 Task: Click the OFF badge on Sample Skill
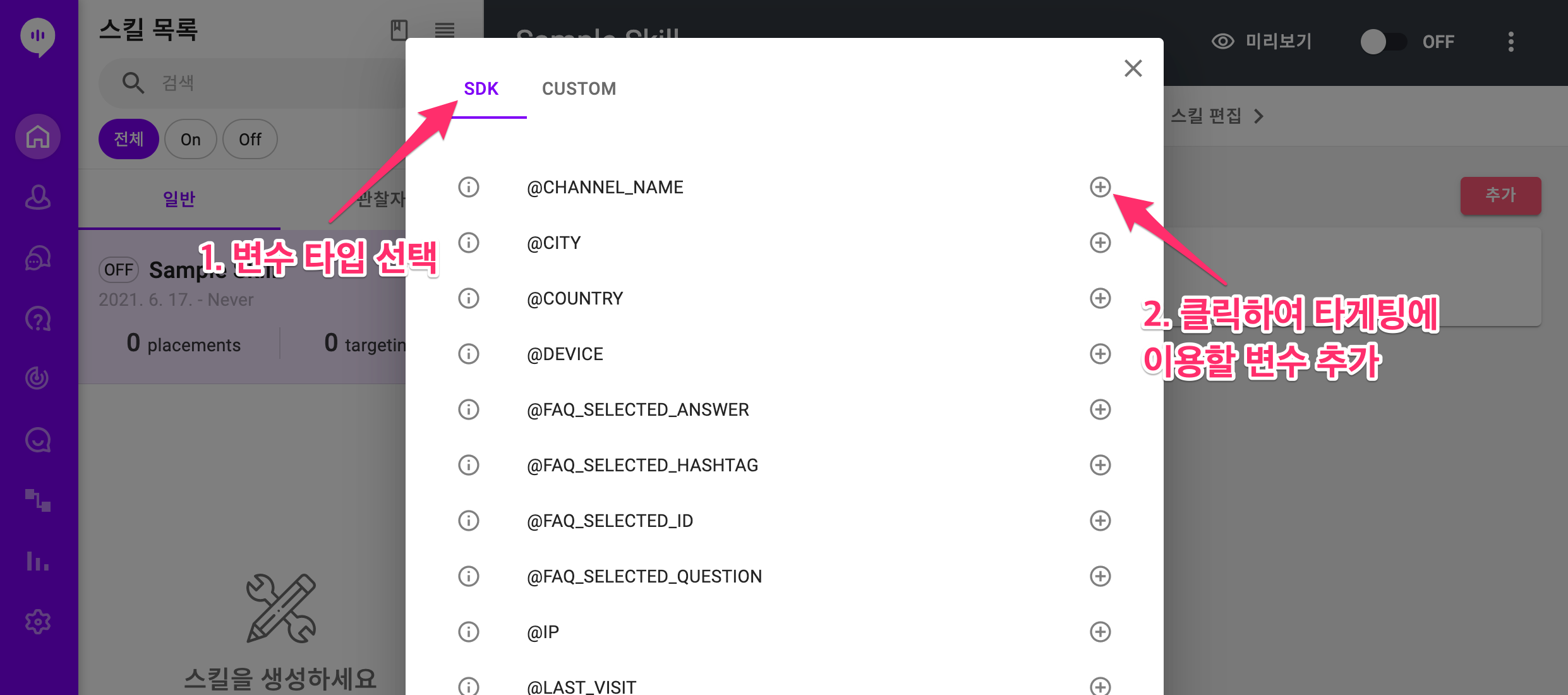[118, 270]
